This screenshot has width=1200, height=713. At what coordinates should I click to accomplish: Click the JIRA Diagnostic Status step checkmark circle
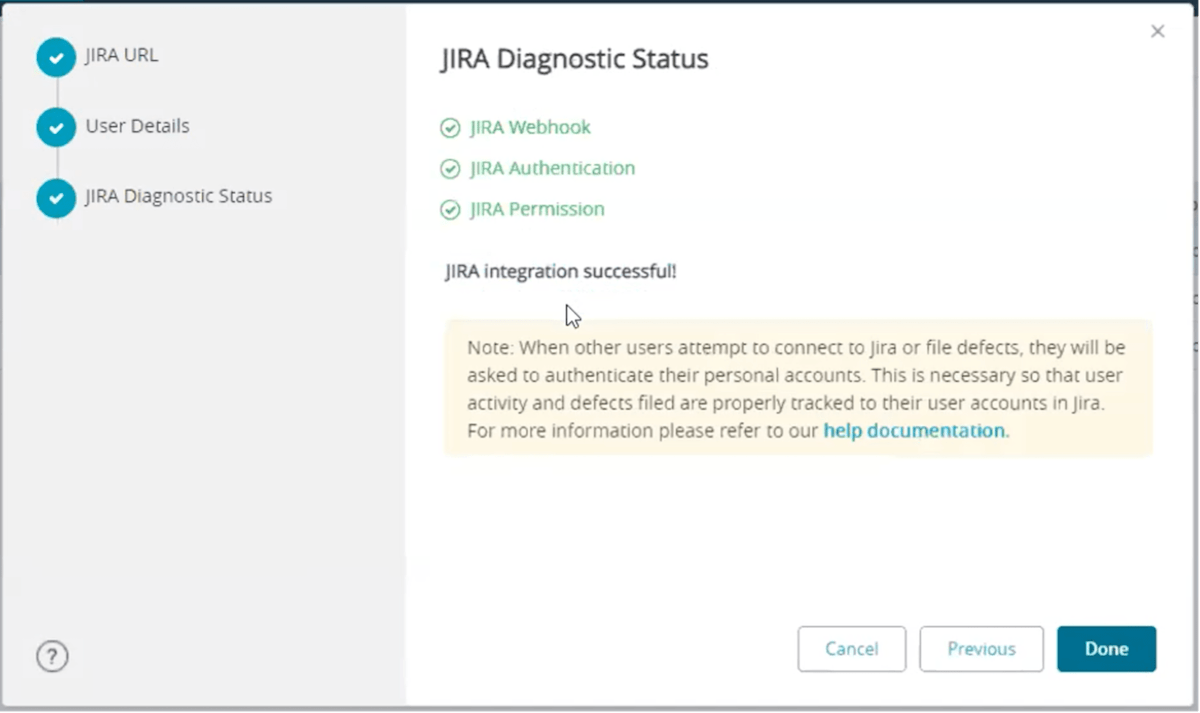(56, 198)
